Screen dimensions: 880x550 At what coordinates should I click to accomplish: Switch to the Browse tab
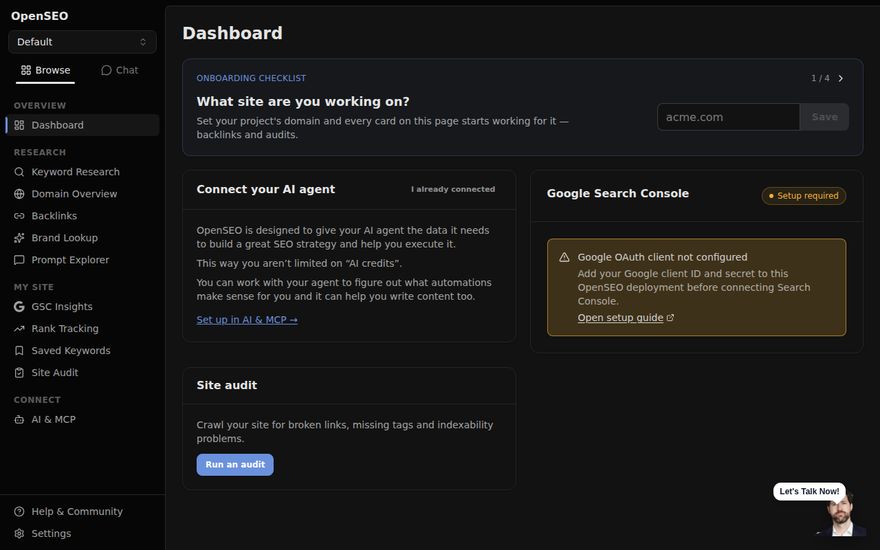coord(45,70)
